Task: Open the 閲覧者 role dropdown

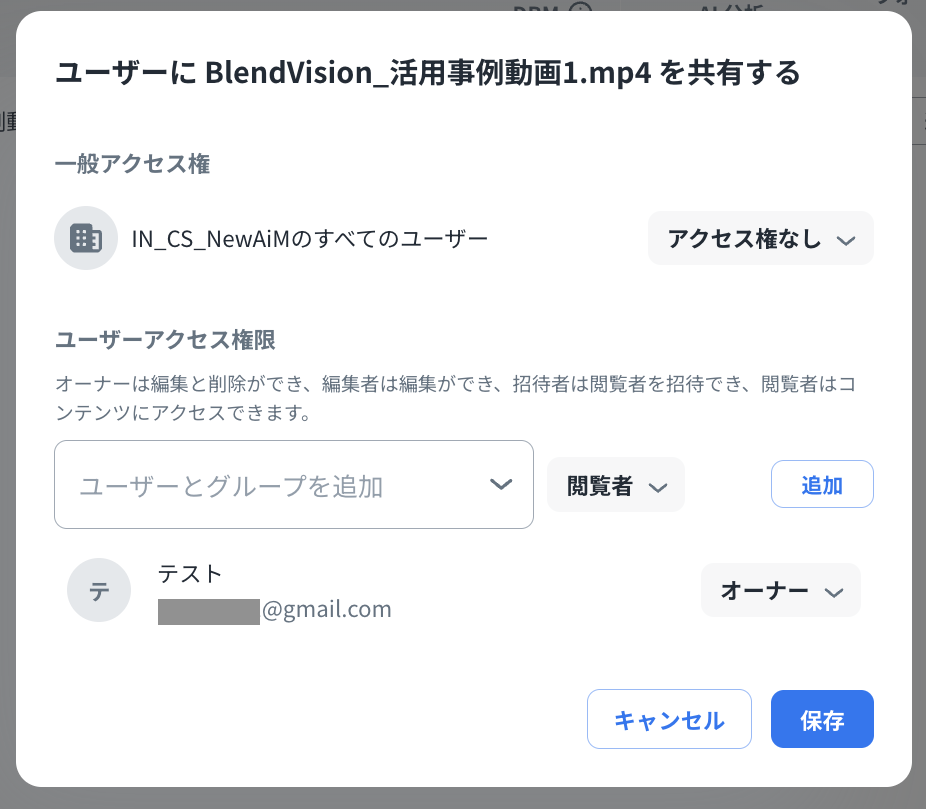Action: tap(615, 485)
